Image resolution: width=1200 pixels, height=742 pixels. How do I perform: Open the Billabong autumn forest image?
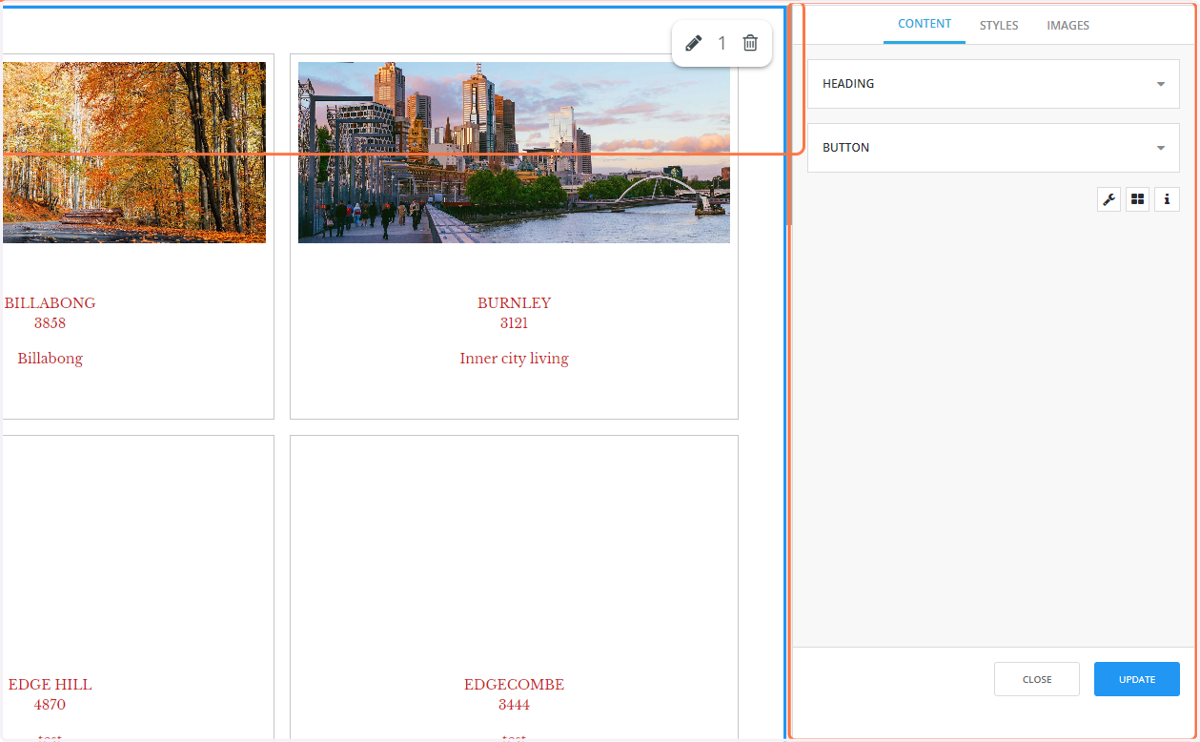click(134, 152)
